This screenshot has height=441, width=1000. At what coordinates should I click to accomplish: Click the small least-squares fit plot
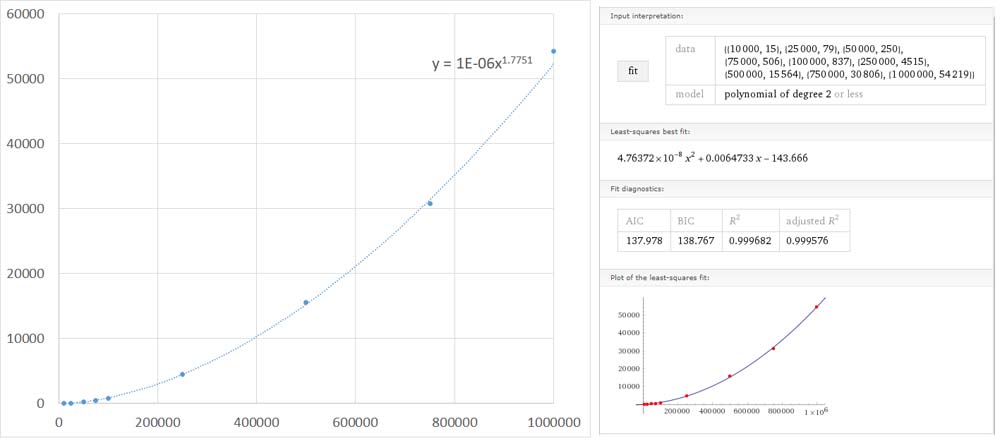click(723, 357)
